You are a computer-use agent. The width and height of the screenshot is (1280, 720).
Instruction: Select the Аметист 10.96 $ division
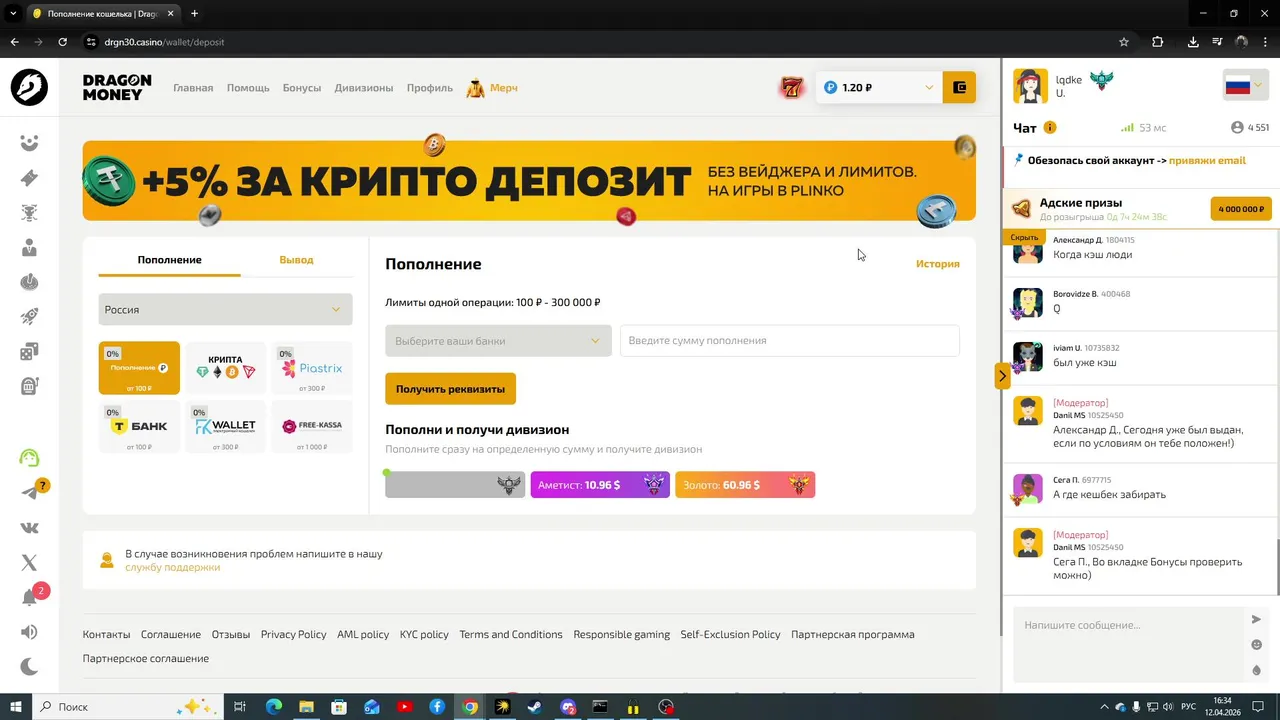pyautogui.click(x=600, y=485)
